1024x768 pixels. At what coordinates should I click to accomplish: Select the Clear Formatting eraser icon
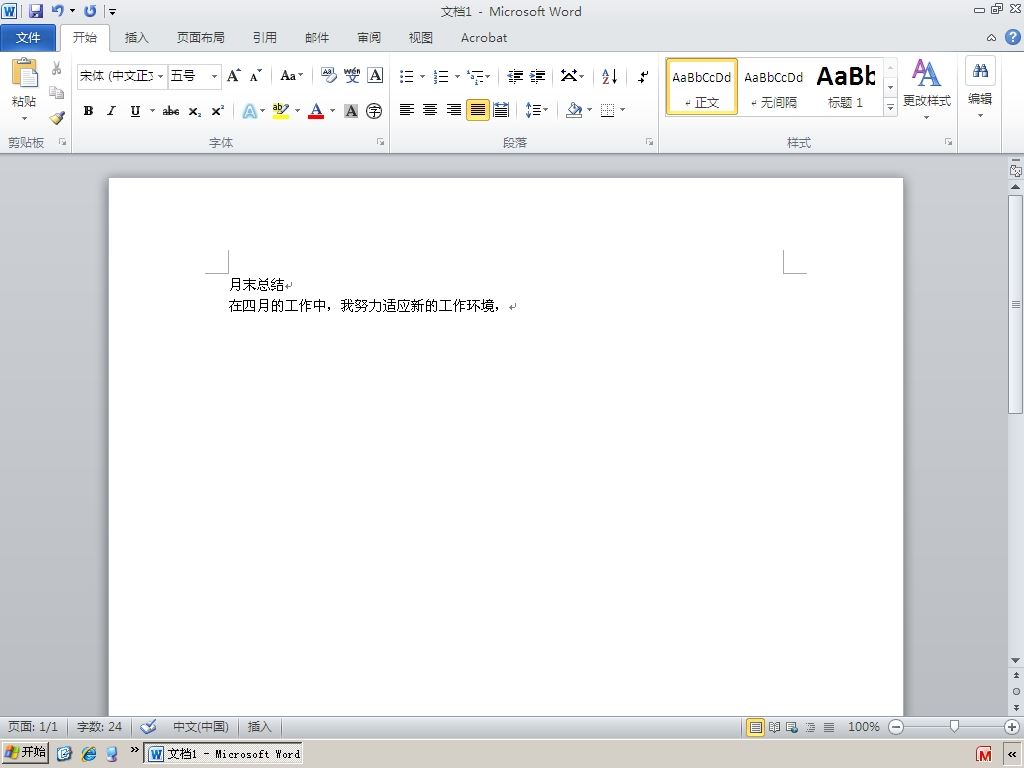click(x=328, y=76)
